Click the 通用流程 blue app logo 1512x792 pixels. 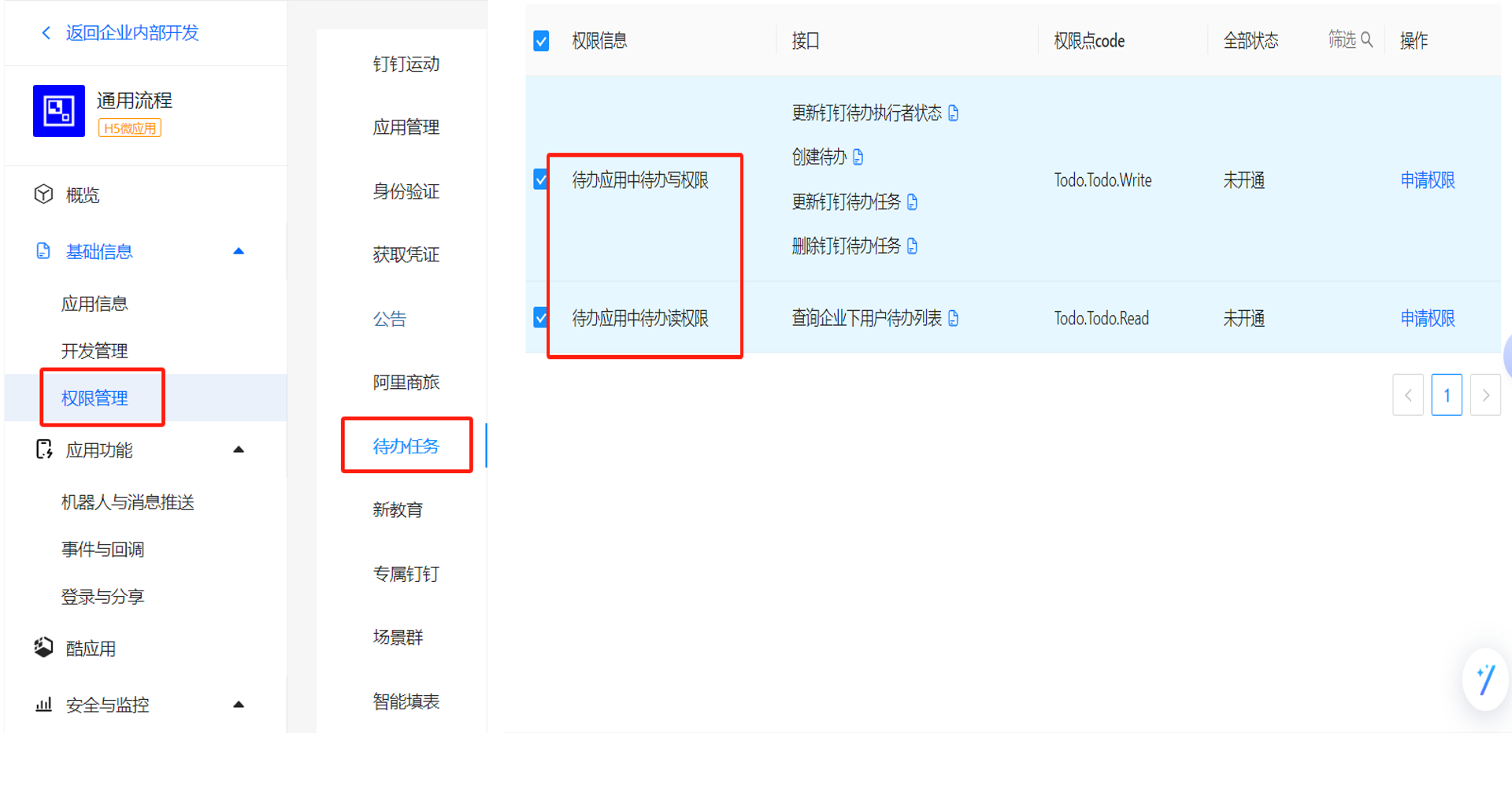pyautogui.click(x=59, y=111)
